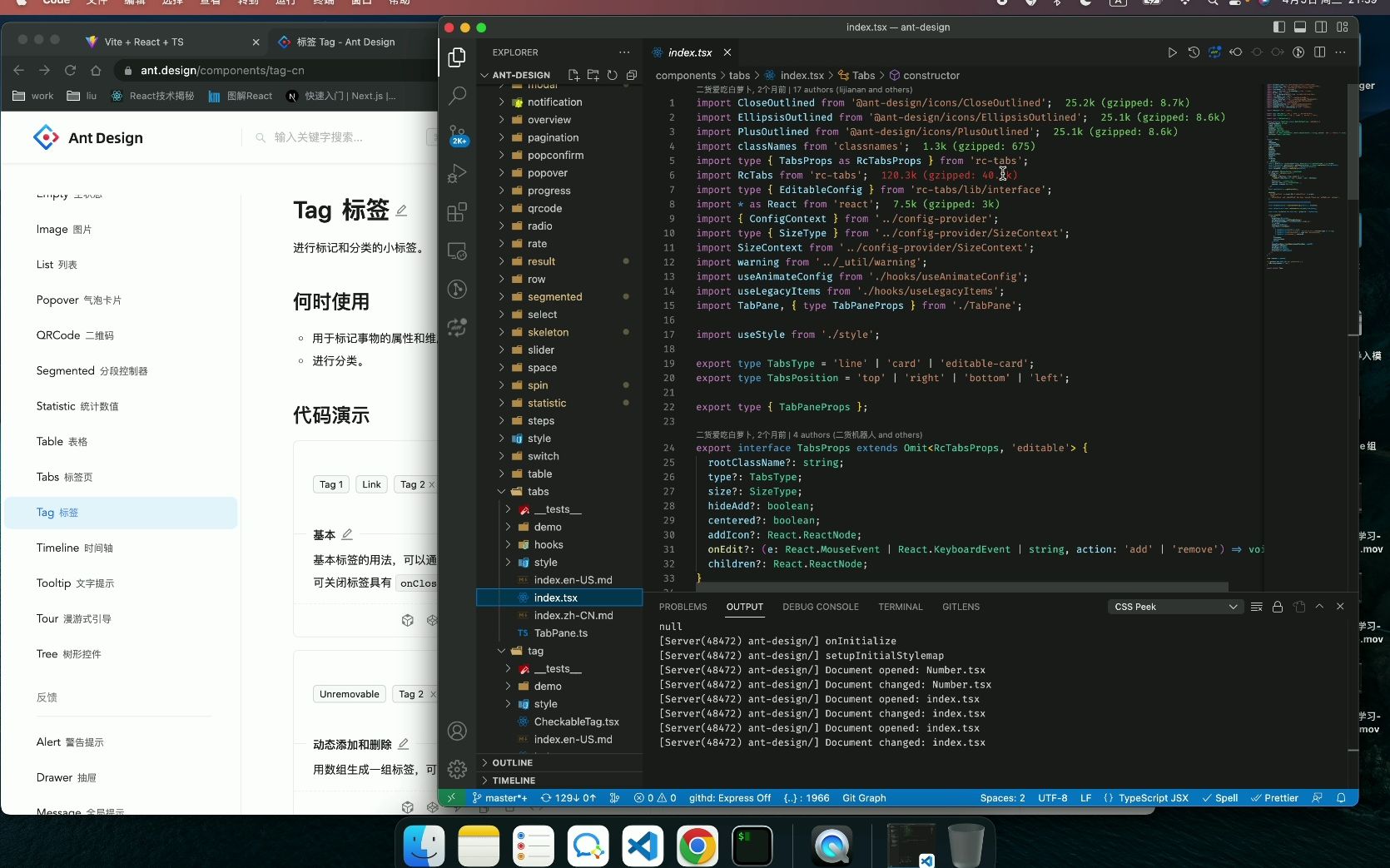
Task: Open the Tabs 标签页 docs link
Action: pyautogui.click(x=64, y=477)
